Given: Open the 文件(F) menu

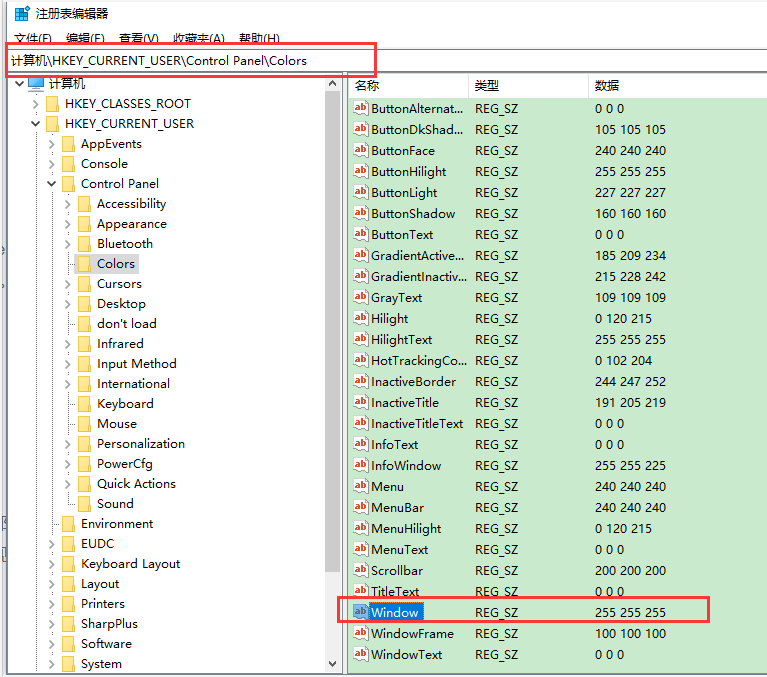Looking at the screenshot, I should click(33, 38).
